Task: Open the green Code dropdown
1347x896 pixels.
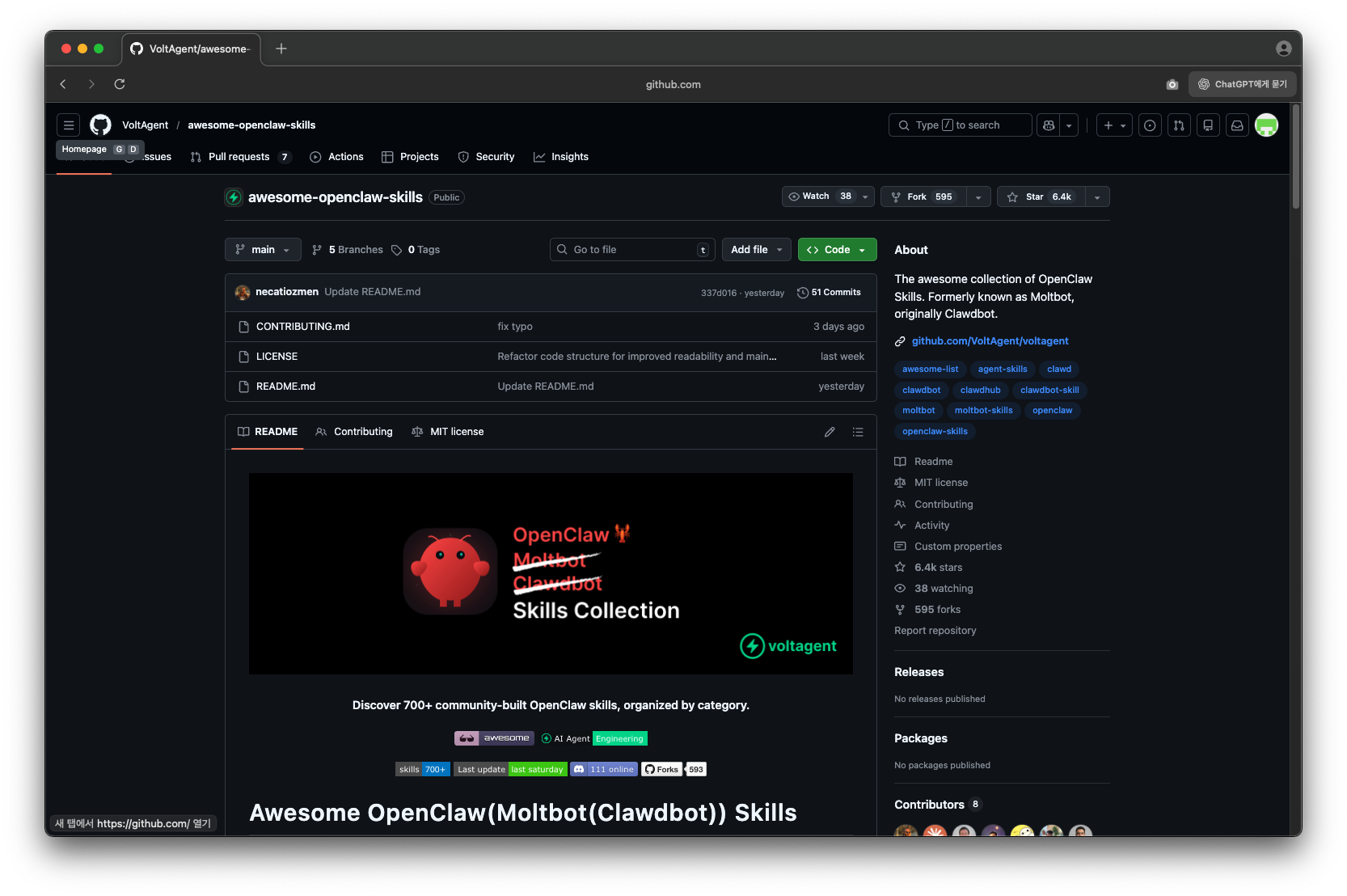Action: [837, 250]
